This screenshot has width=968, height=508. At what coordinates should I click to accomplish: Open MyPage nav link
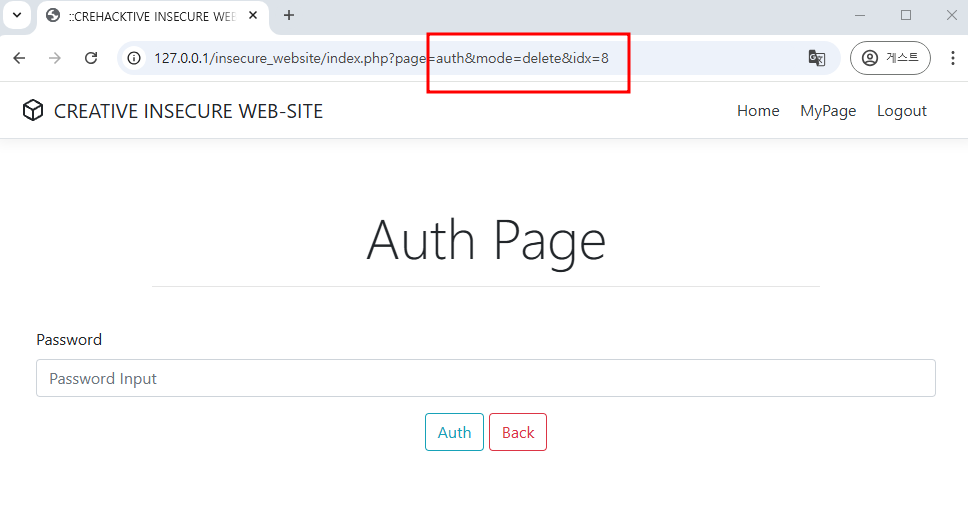pos(828,111)
